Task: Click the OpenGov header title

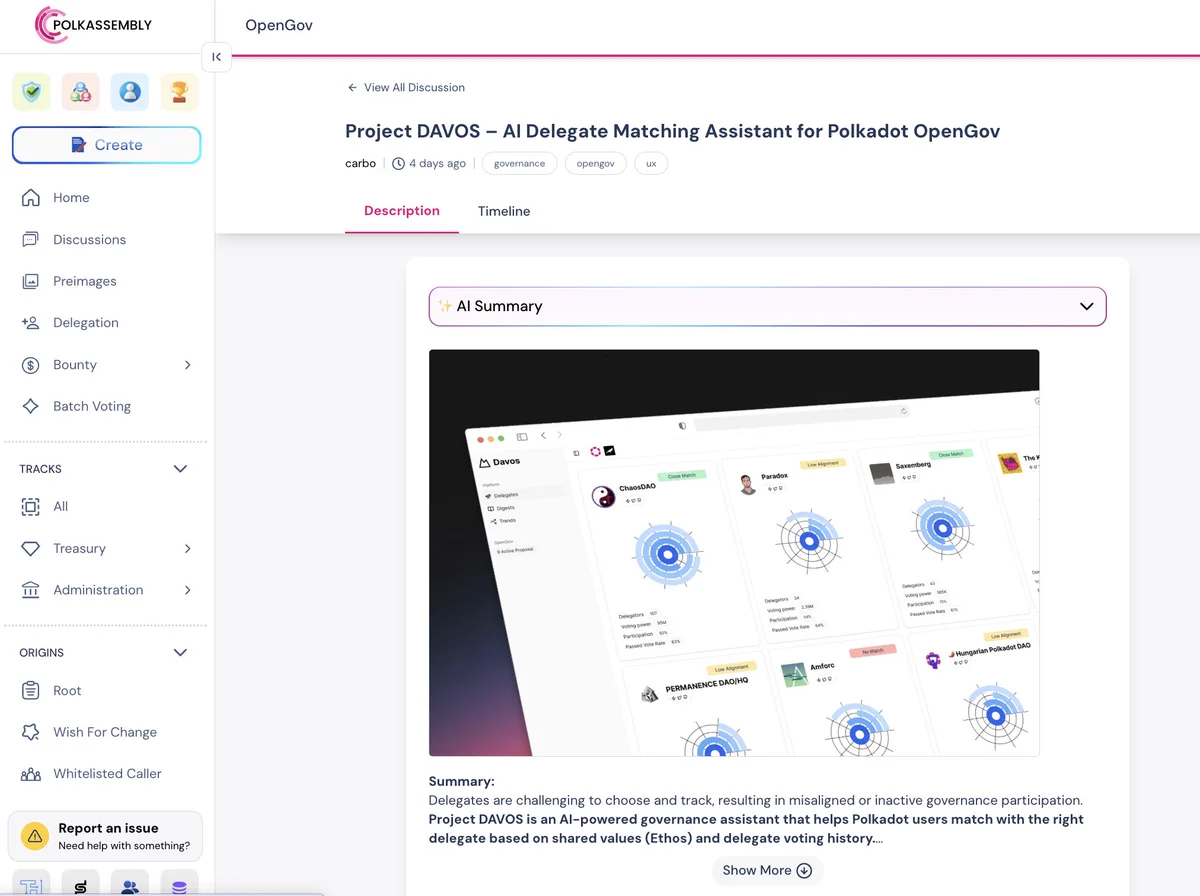Action: [x=279, y=25]
